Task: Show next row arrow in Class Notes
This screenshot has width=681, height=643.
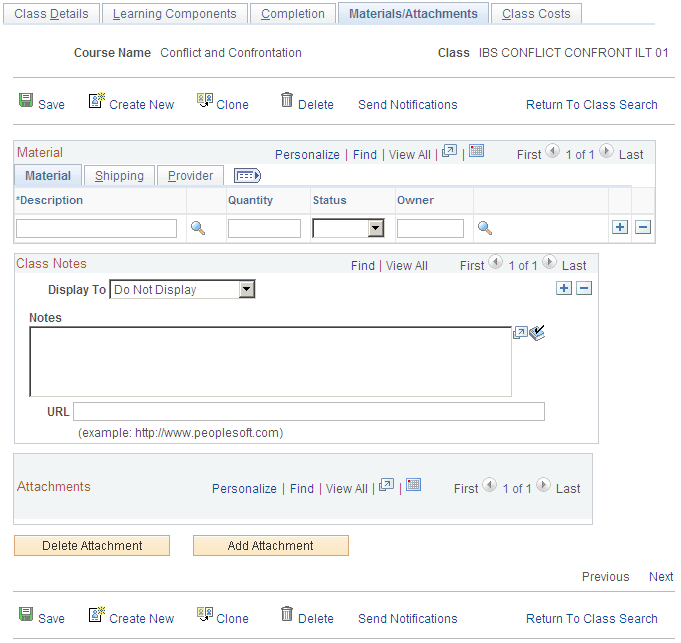Action: 549,262
